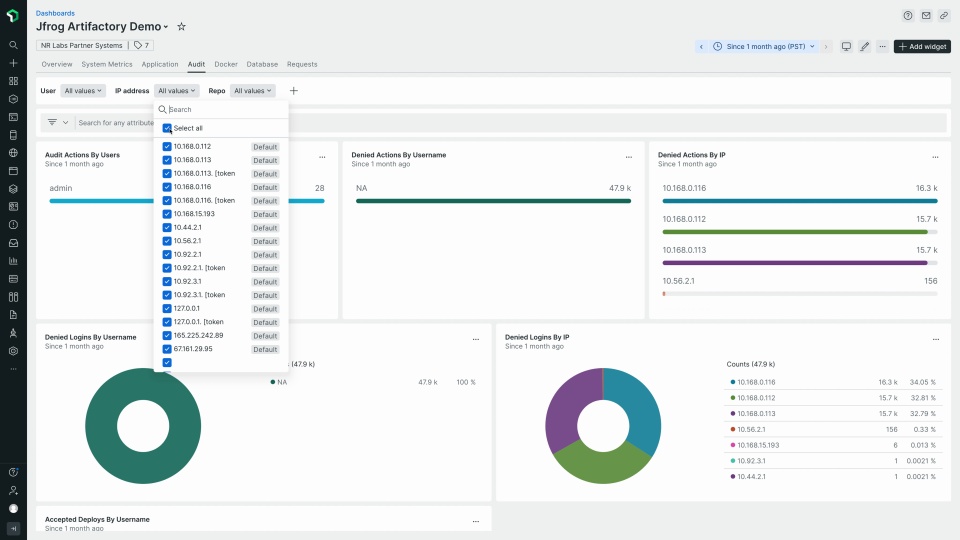Copy the dashboard link with chain icon
Image resolution: width=960 pixels, height=540 pixels.
943,16
